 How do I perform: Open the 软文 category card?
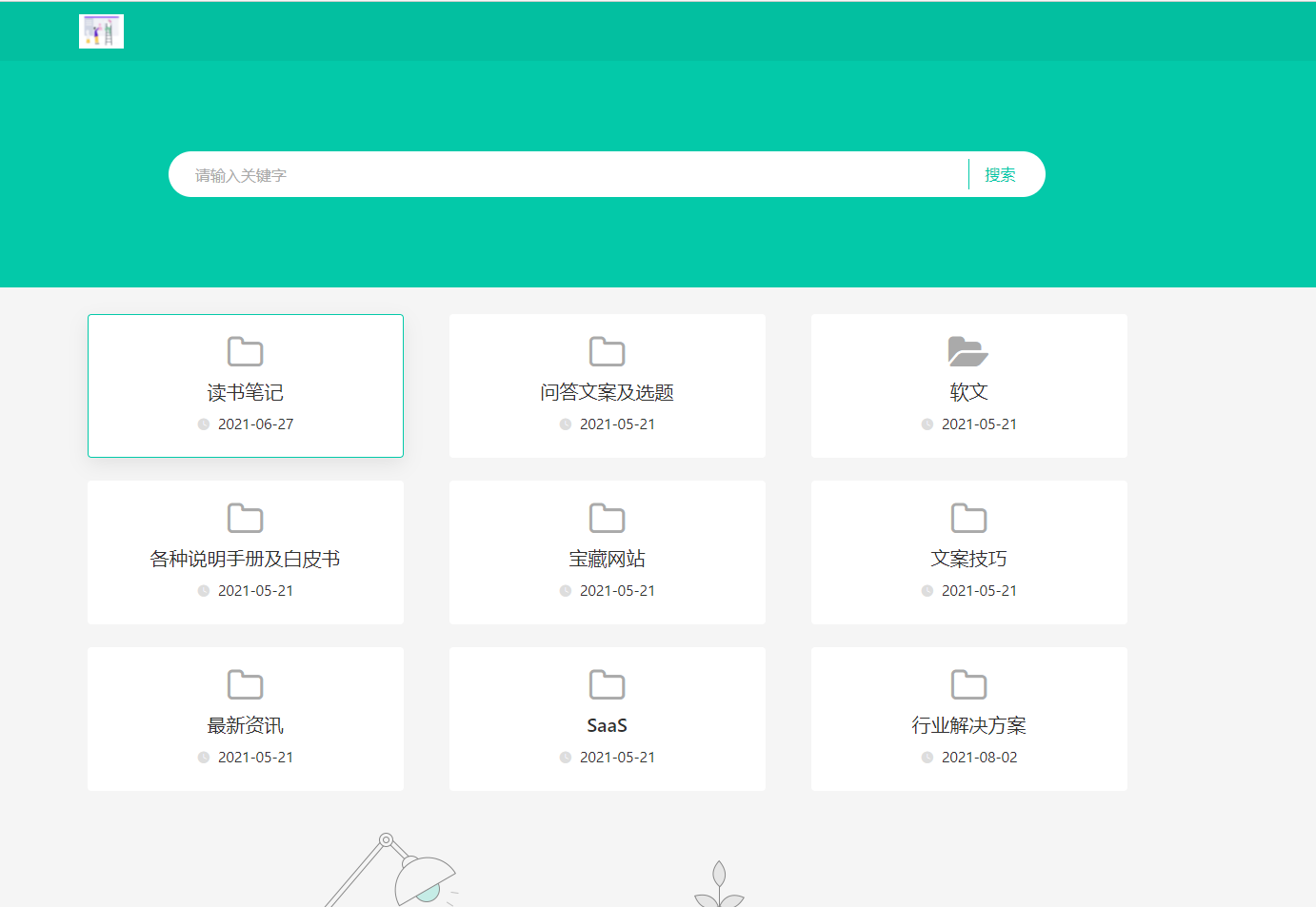point(968,385)
